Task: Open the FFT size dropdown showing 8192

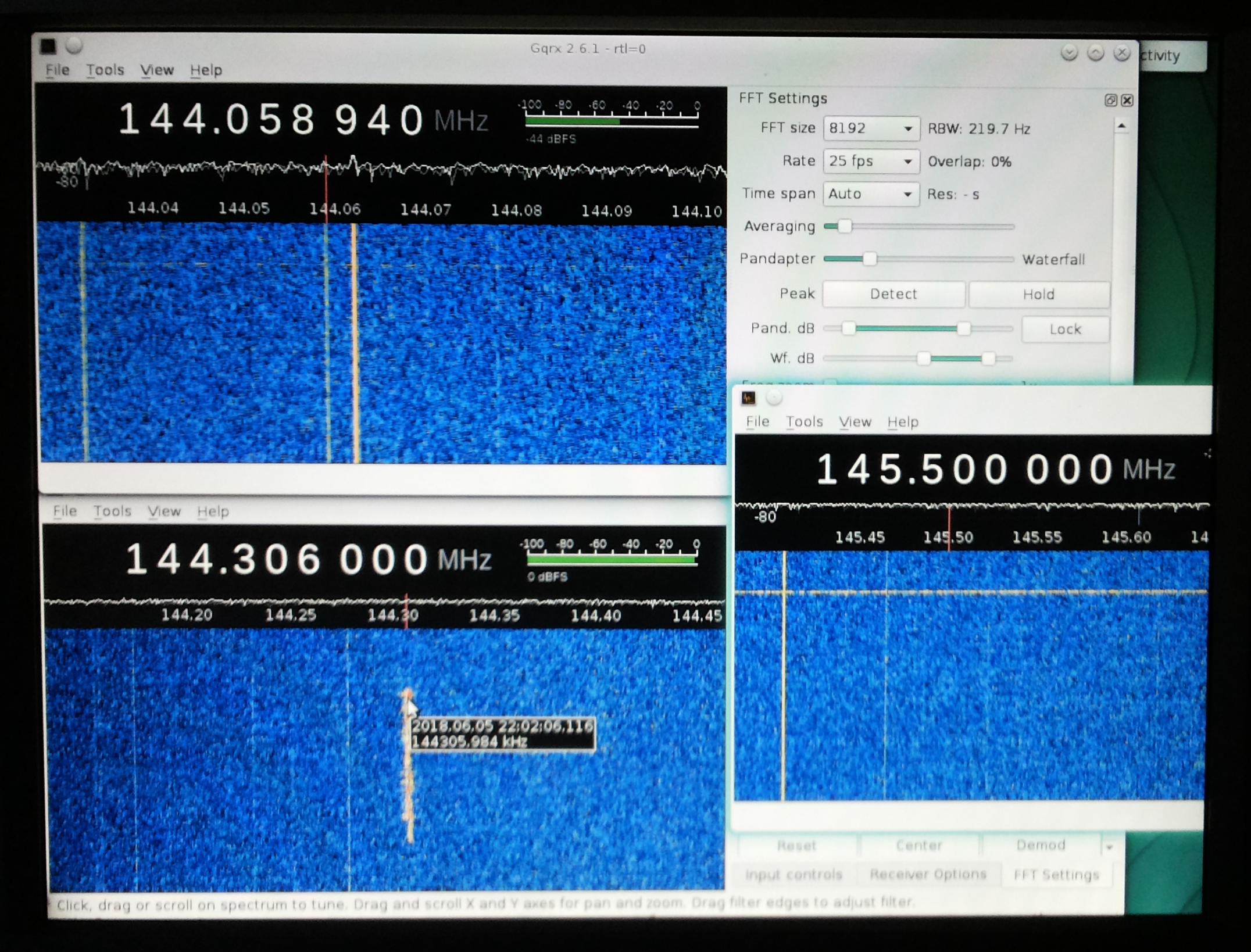Action: (x=871, y=128)
